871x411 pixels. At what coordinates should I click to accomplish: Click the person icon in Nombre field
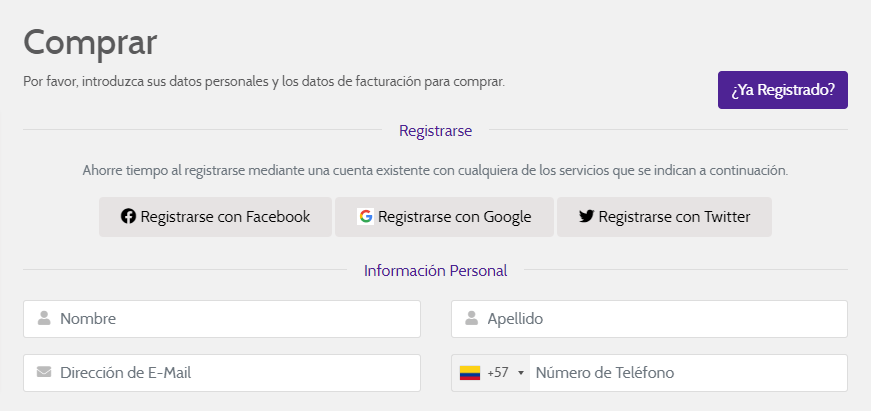[x=44, y=318]
